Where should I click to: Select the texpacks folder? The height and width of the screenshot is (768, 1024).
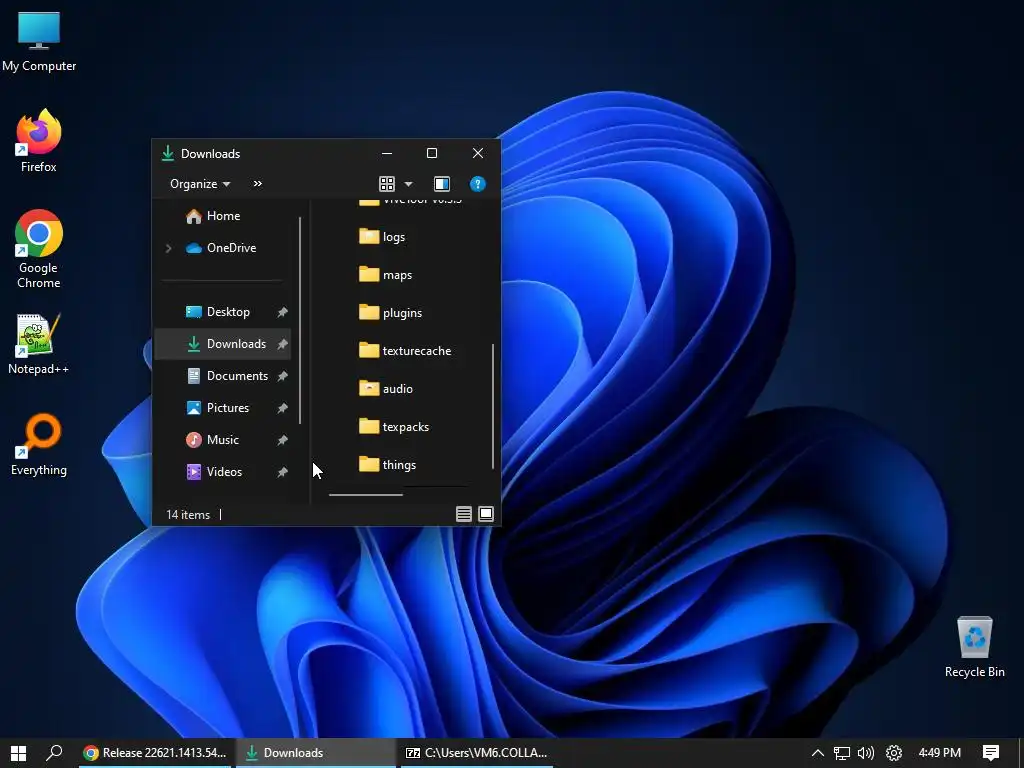pos(394,426)
